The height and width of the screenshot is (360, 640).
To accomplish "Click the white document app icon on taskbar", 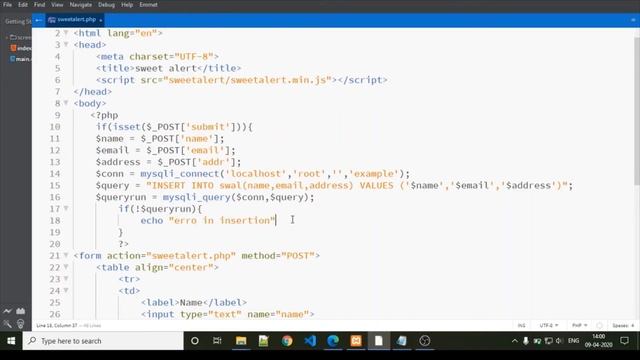I will (379, 341).
